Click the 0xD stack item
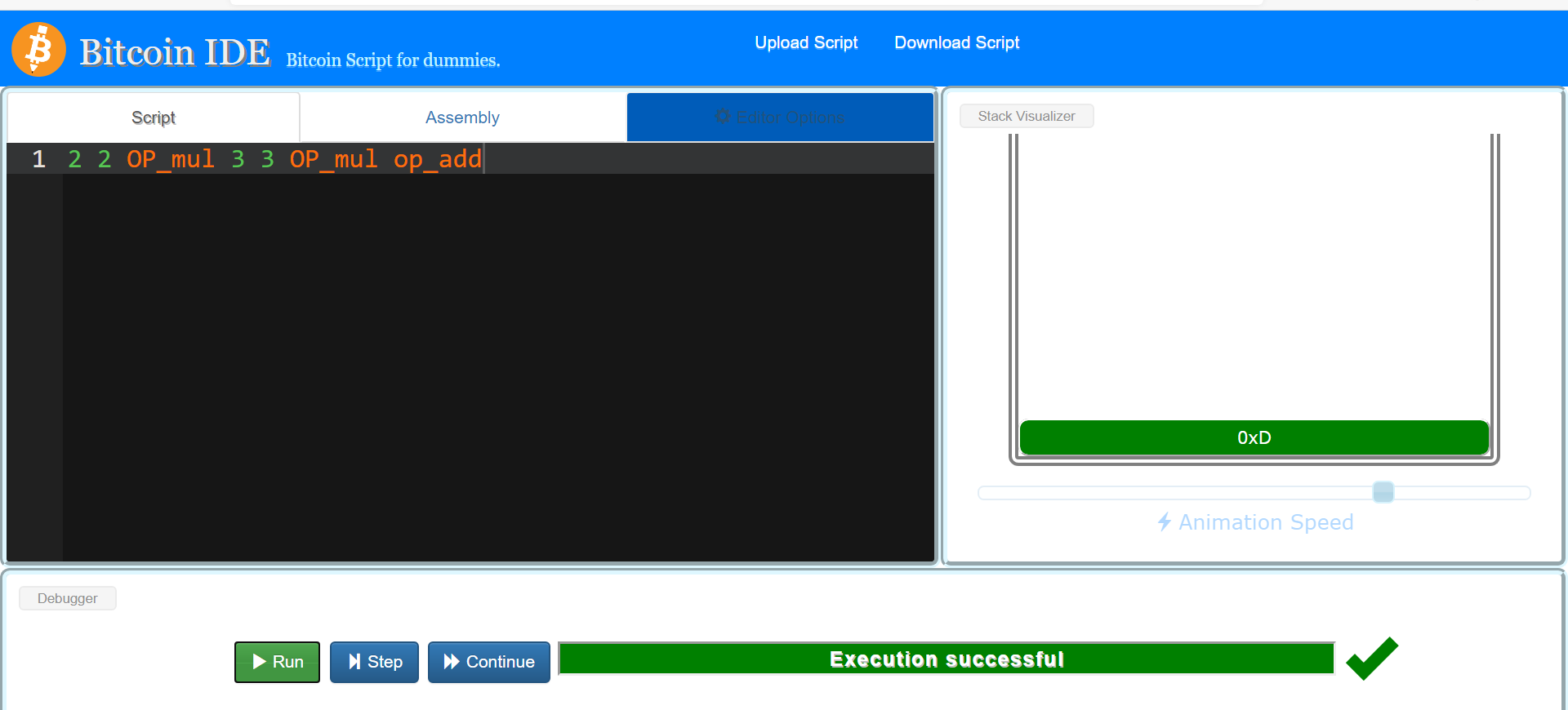This screenshot has width=1568, height=710. [x=1254, y=437]
